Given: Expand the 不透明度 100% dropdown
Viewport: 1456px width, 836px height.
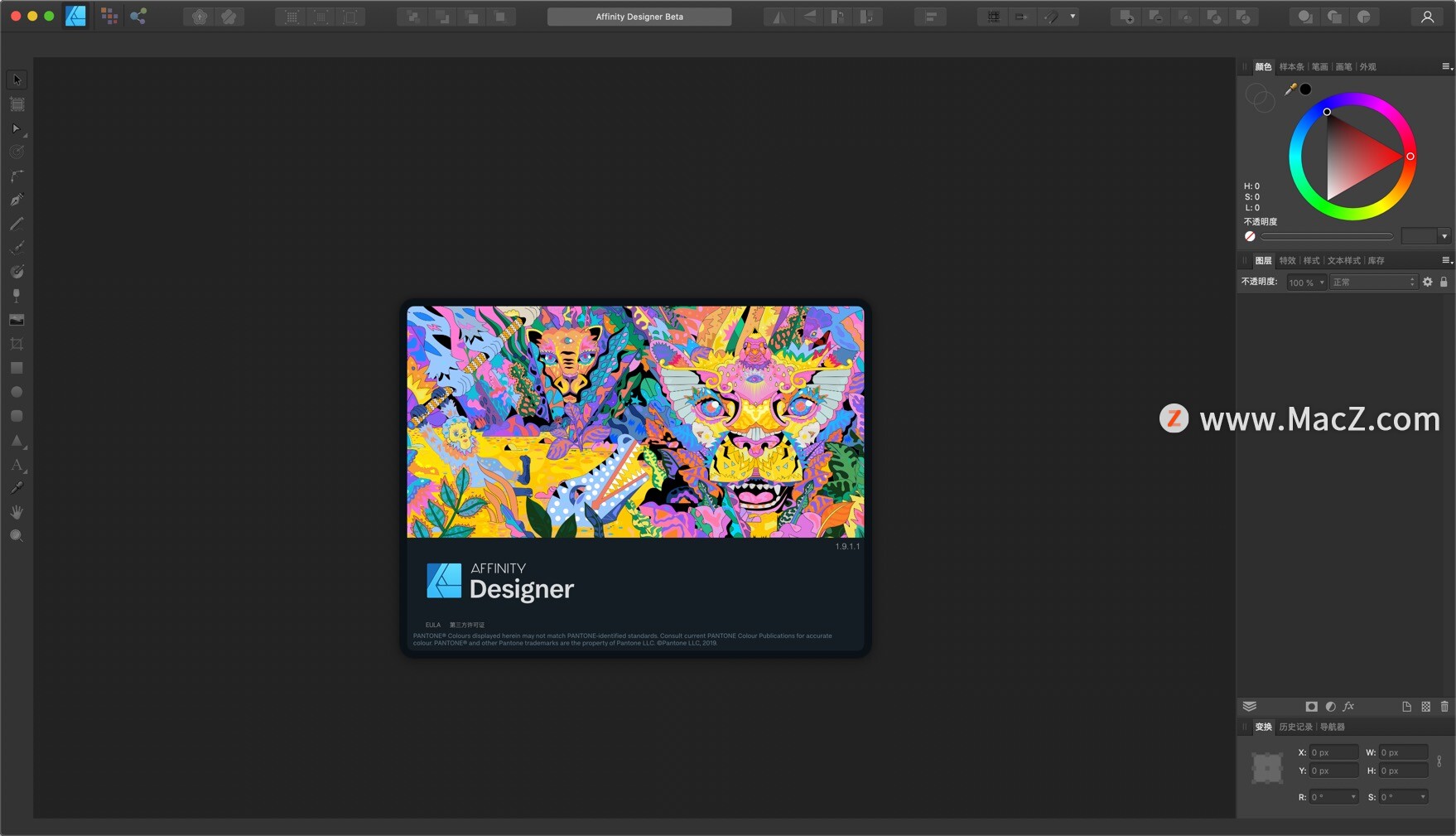Looking at the screenshot, I should click(x=1305, y=282).
